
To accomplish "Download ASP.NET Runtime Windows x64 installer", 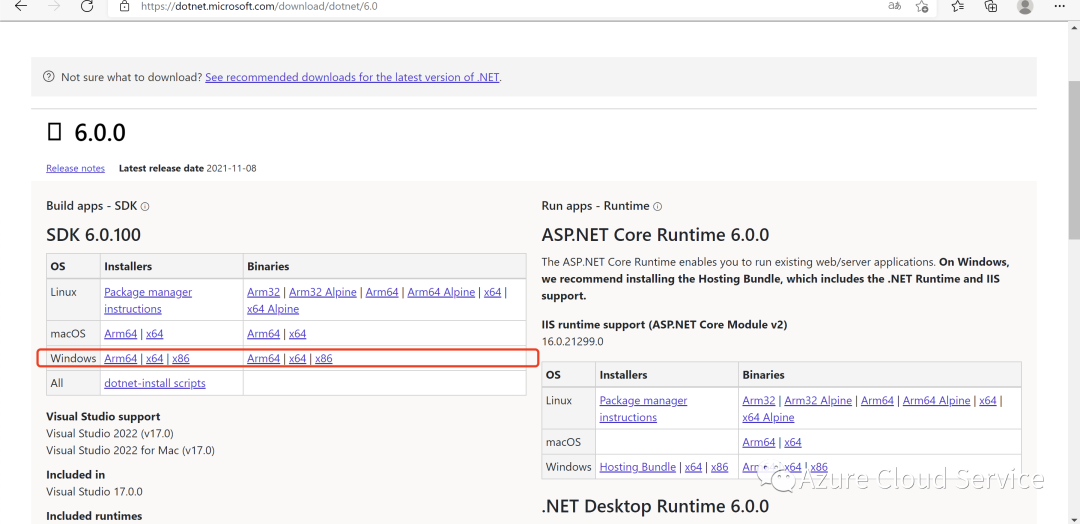I will point(694,467).
